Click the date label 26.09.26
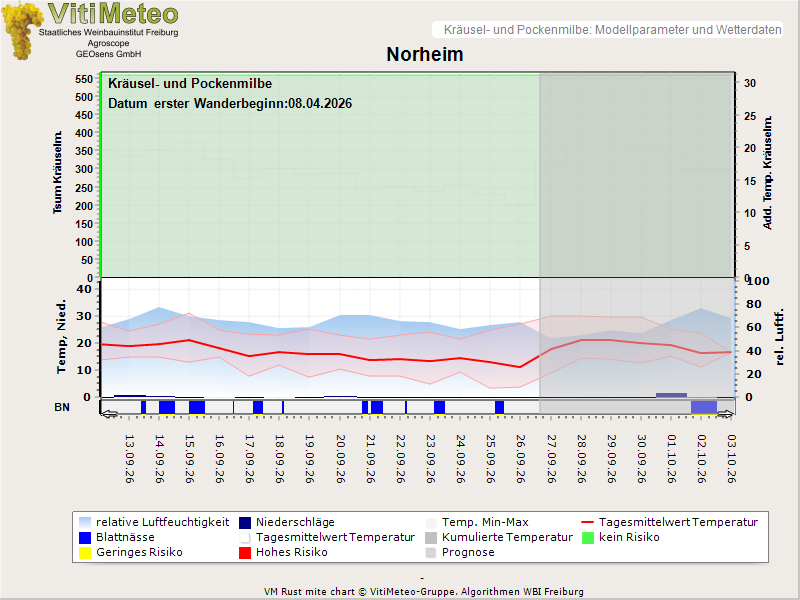 coord(521,459)
